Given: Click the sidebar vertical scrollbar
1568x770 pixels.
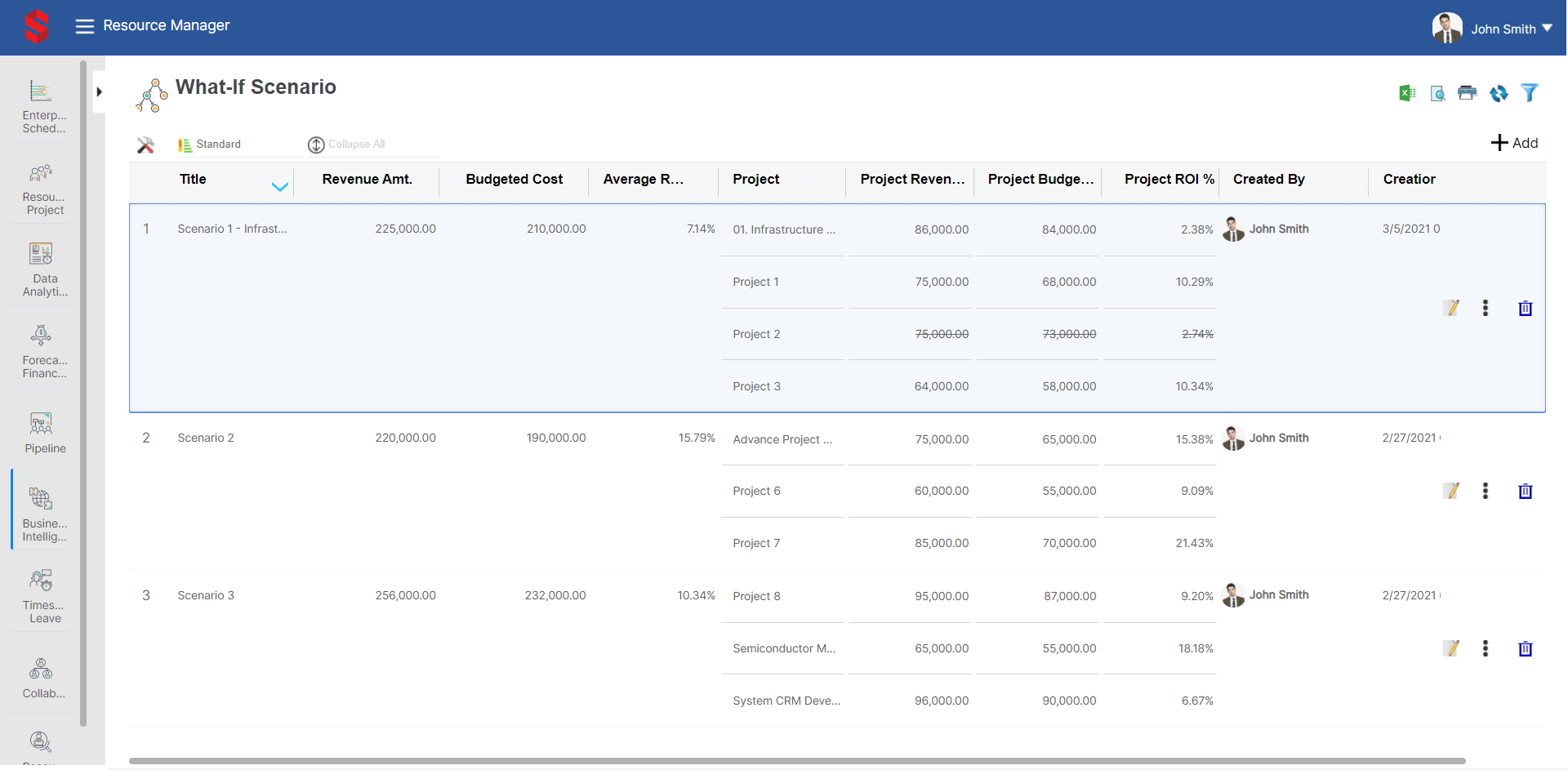Looking at the screenshot, I should click(x=83, y=393).
